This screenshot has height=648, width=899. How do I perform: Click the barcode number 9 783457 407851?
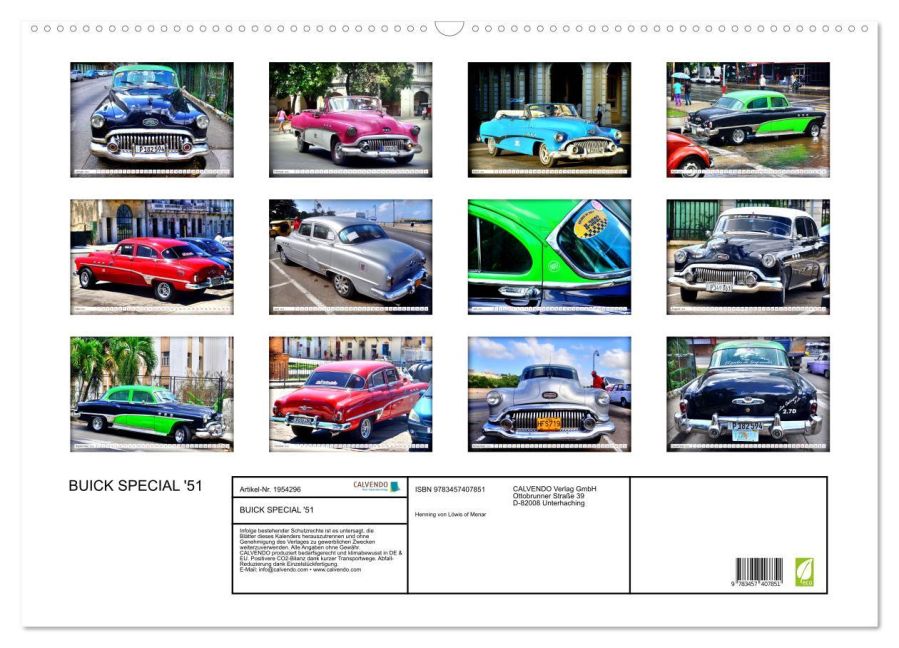(756, 583)
